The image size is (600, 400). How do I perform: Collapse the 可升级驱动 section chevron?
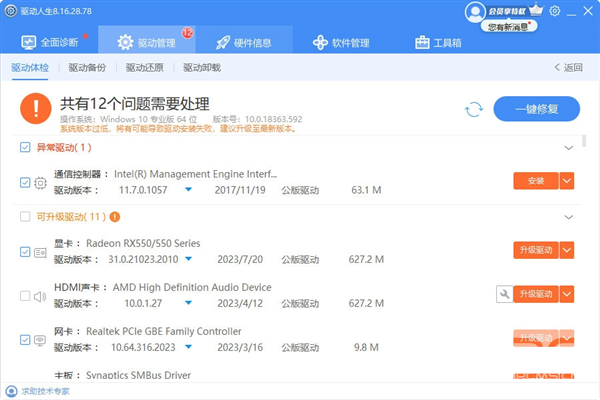point(569,217)
